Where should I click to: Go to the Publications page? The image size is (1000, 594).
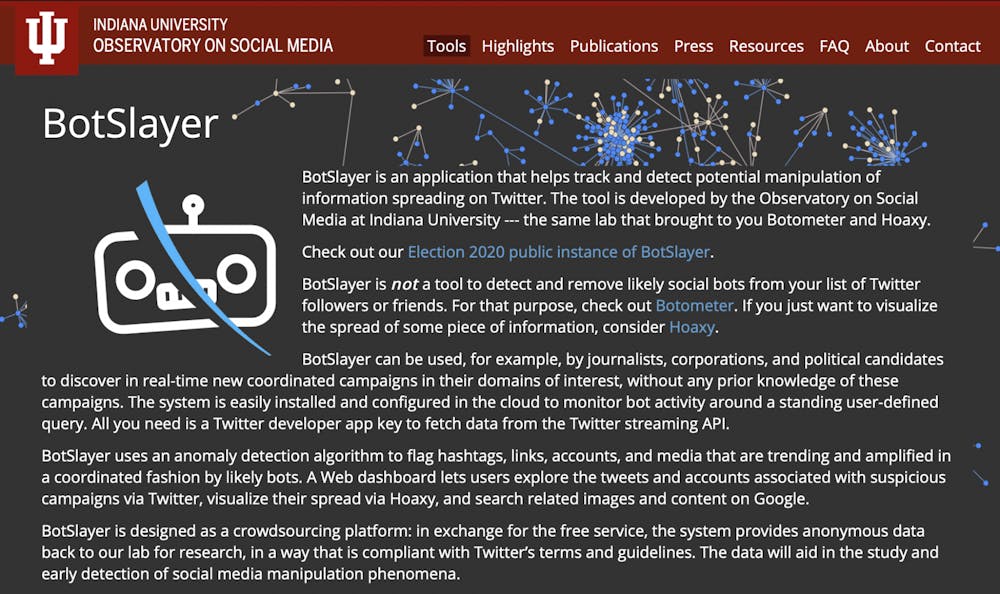click(x=614, y=46)
